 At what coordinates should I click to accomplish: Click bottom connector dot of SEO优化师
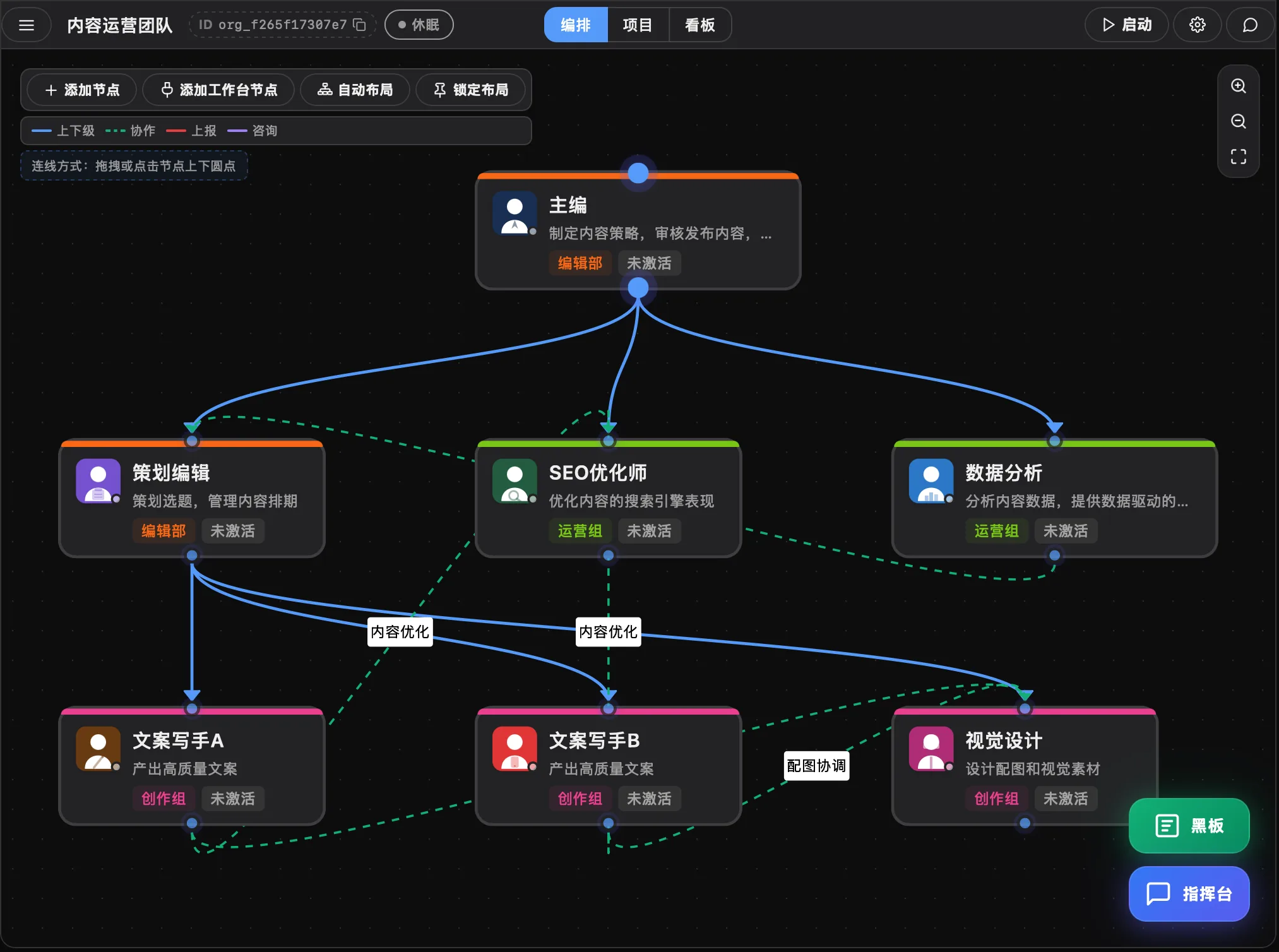[609, 556]
